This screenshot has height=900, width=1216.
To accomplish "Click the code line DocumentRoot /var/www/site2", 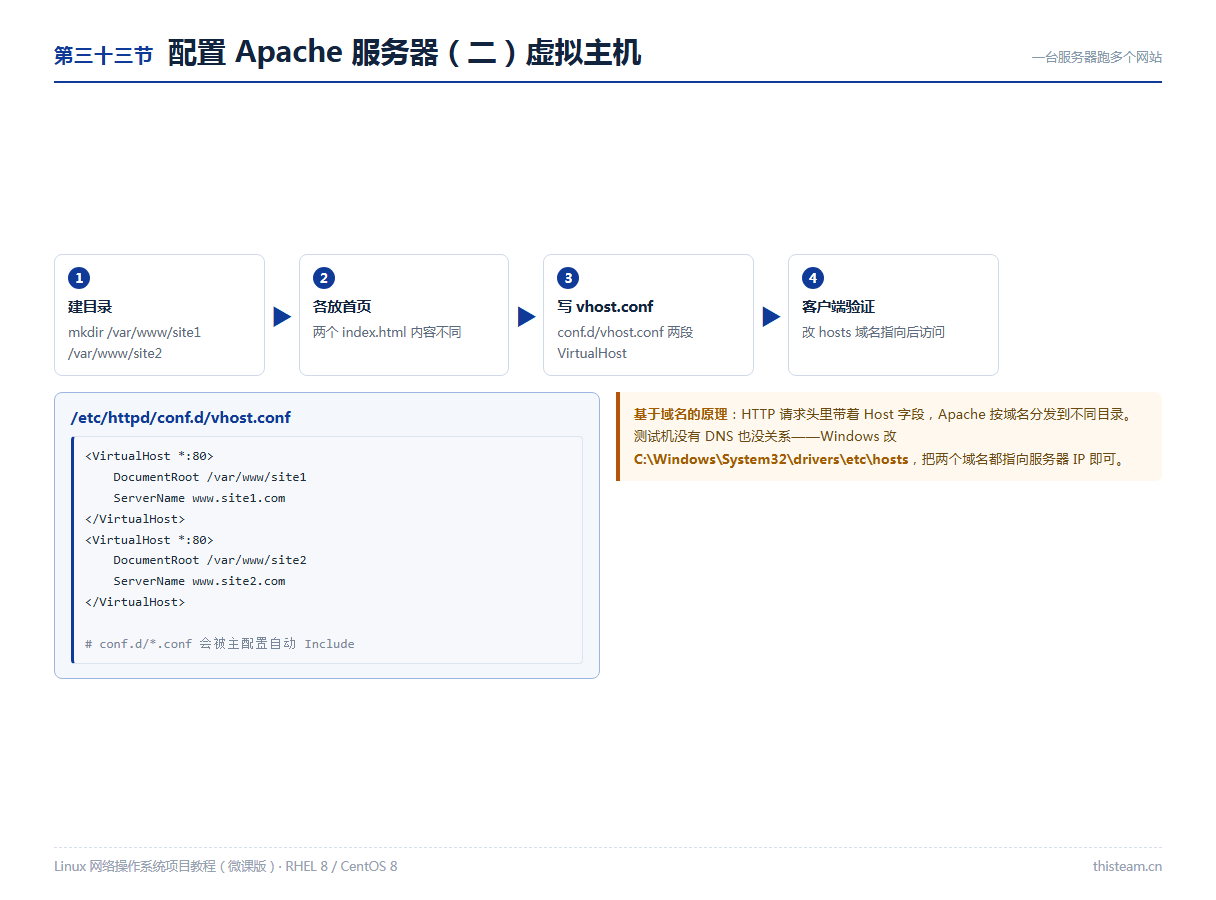I will (210, 560).
